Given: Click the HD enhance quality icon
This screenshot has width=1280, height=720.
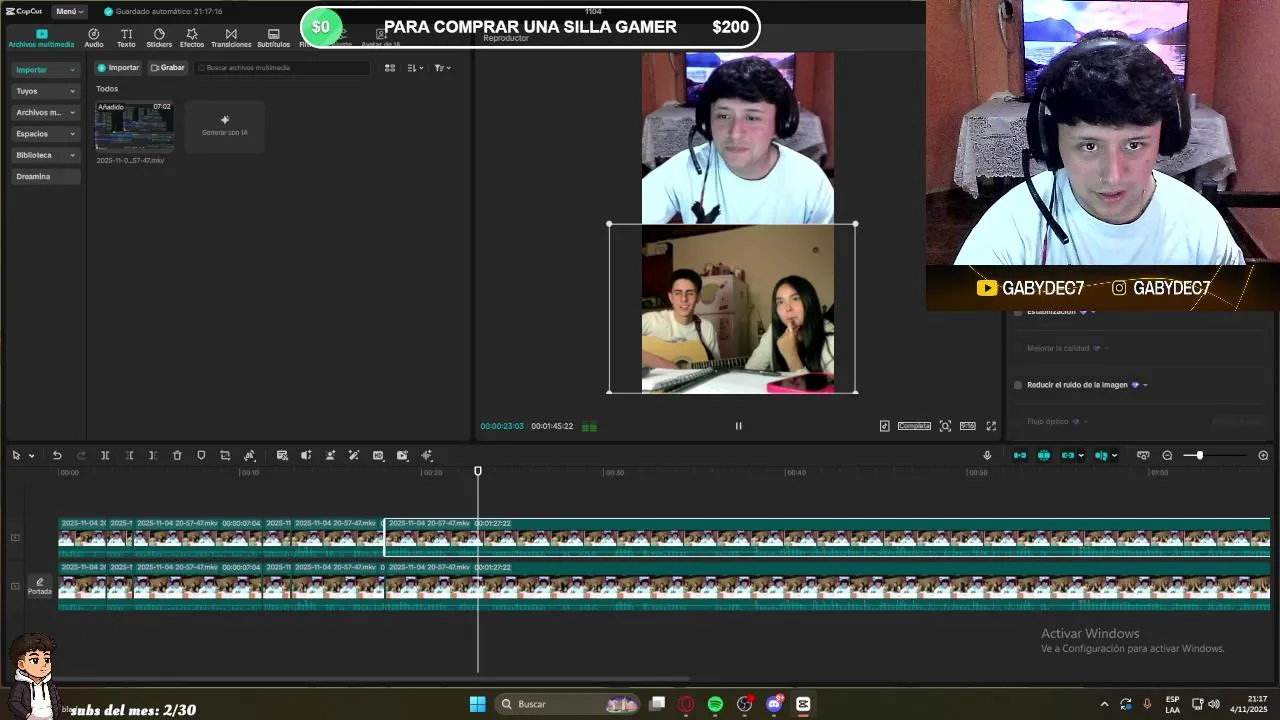Looking at the screenshot, I should [378, 456].
